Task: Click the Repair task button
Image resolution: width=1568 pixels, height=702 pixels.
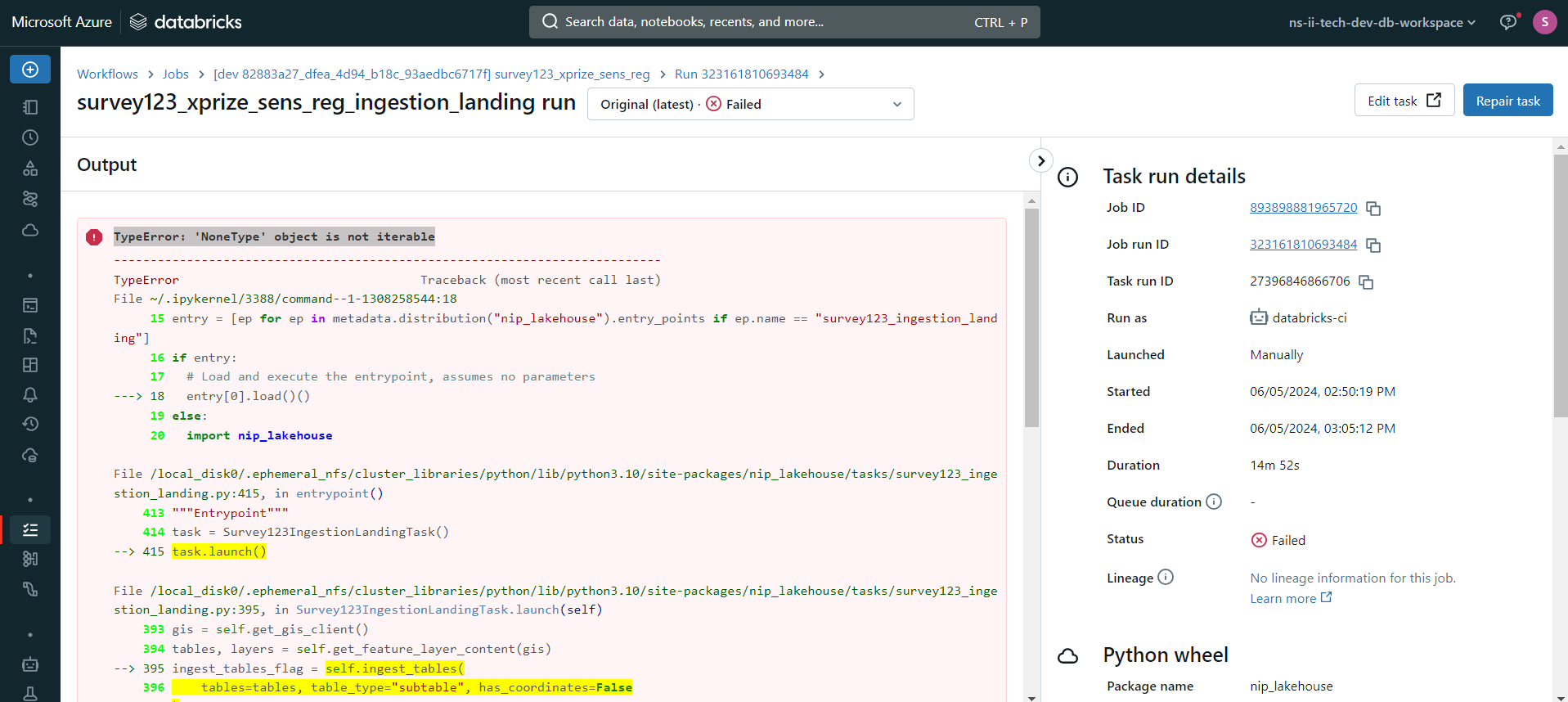Action: [1507, 101]
